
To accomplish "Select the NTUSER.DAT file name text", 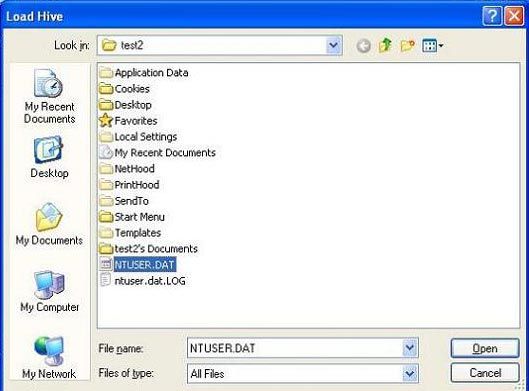I will [144, 264].
